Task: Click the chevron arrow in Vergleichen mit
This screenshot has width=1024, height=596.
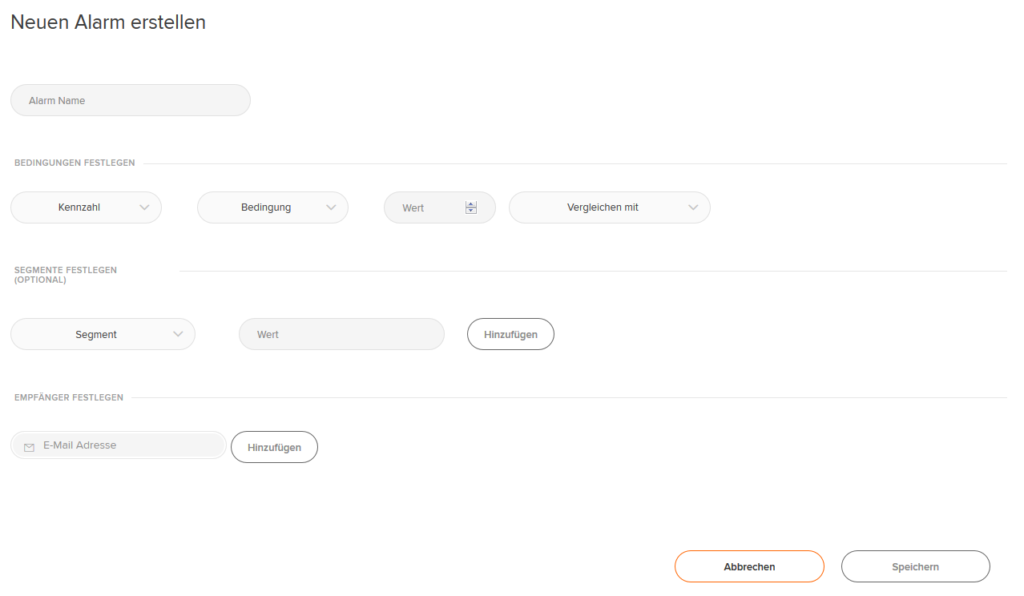Action: pyautogui.click(x=693, y=208)
